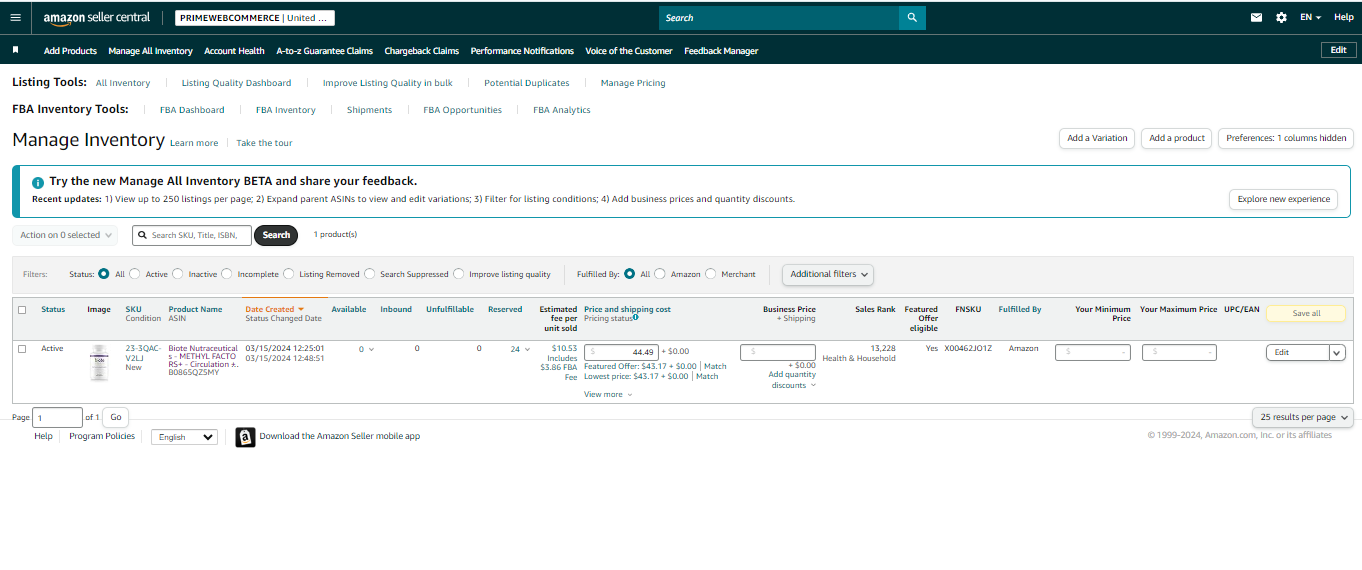Switch to Manage Pricing tab
This screenshot has height=570, width=1362.
(x=633, y=83)
